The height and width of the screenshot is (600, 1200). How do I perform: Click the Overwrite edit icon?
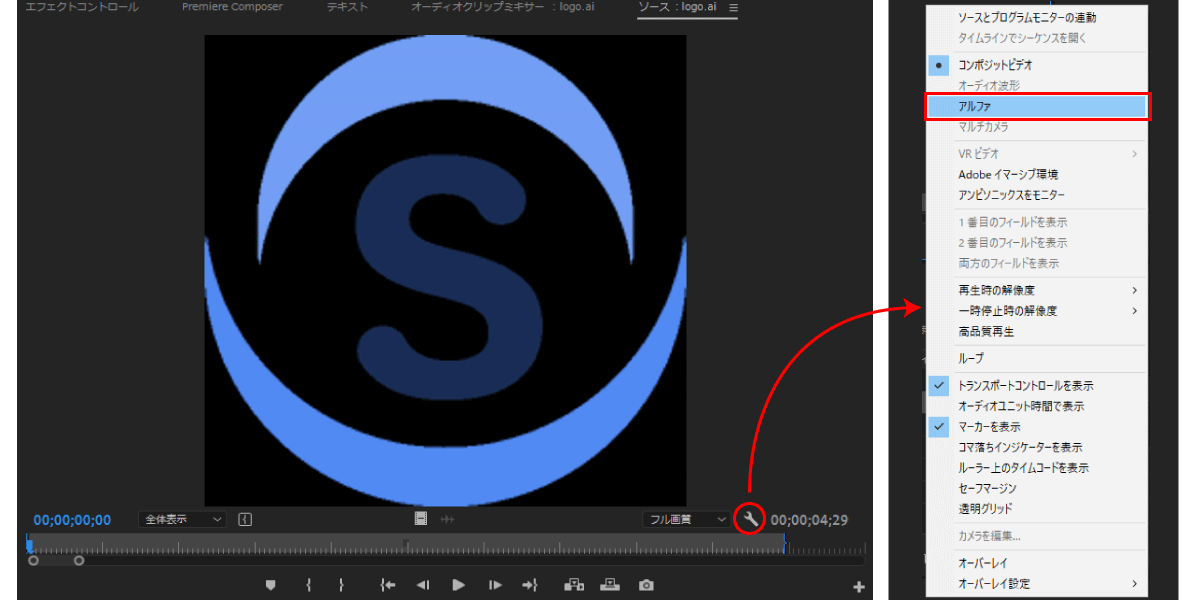click(x=610, y=584)
